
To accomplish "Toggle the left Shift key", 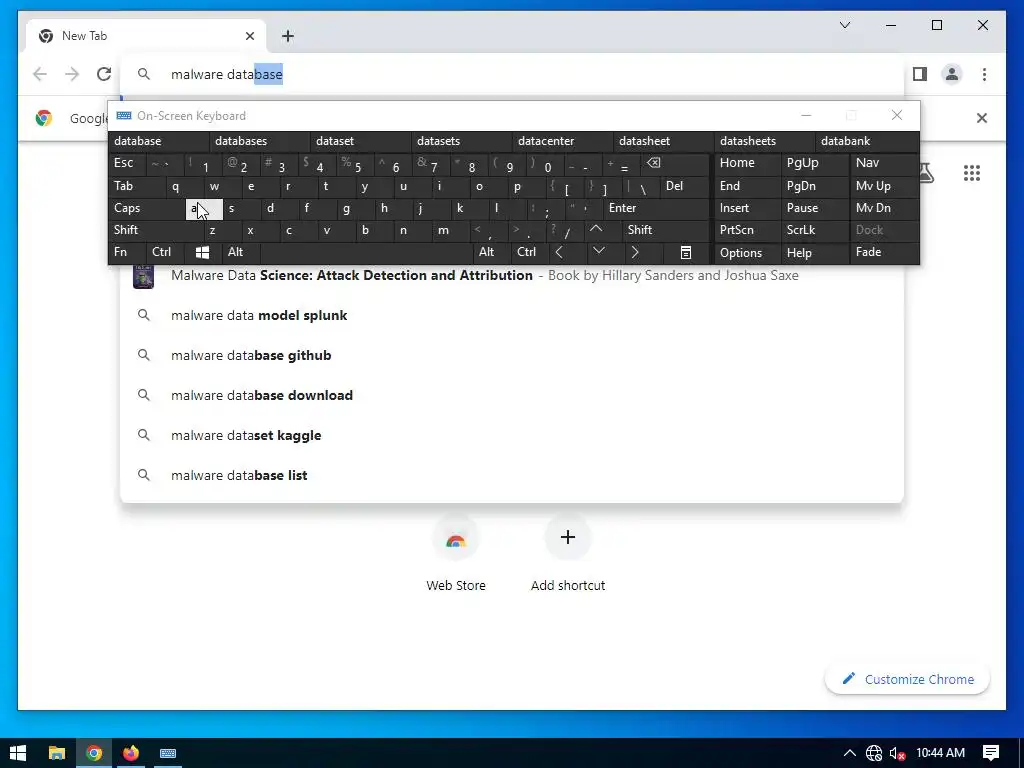I will 156,230.
